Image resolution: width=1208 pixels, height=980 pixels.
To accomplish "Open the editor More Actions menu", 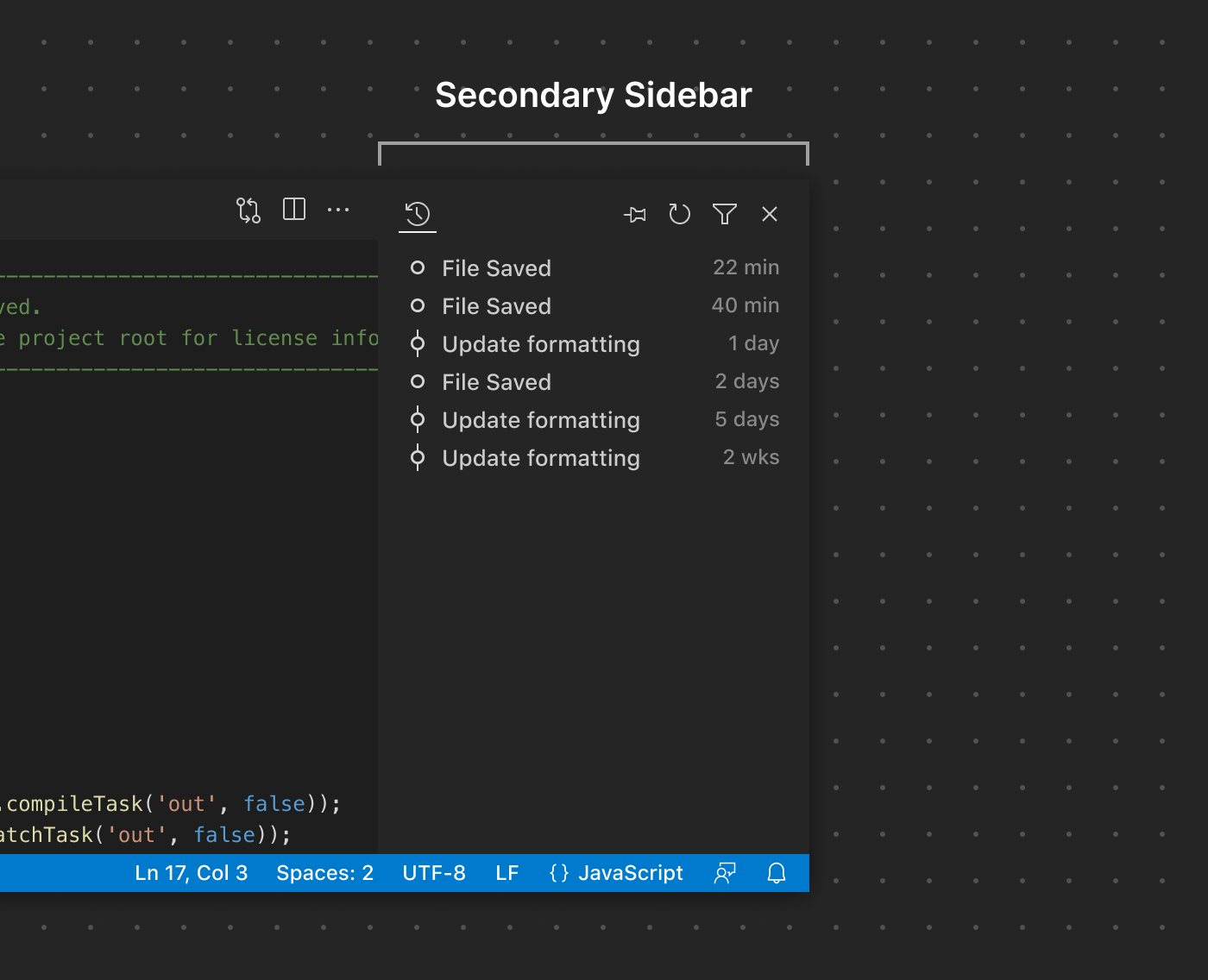I will [338, 210].
